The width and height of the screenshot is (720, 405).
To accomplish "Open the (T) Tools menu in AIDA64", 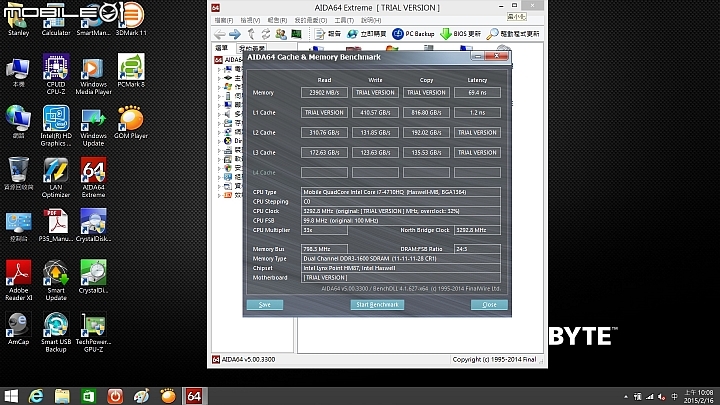I will [344, 20].
